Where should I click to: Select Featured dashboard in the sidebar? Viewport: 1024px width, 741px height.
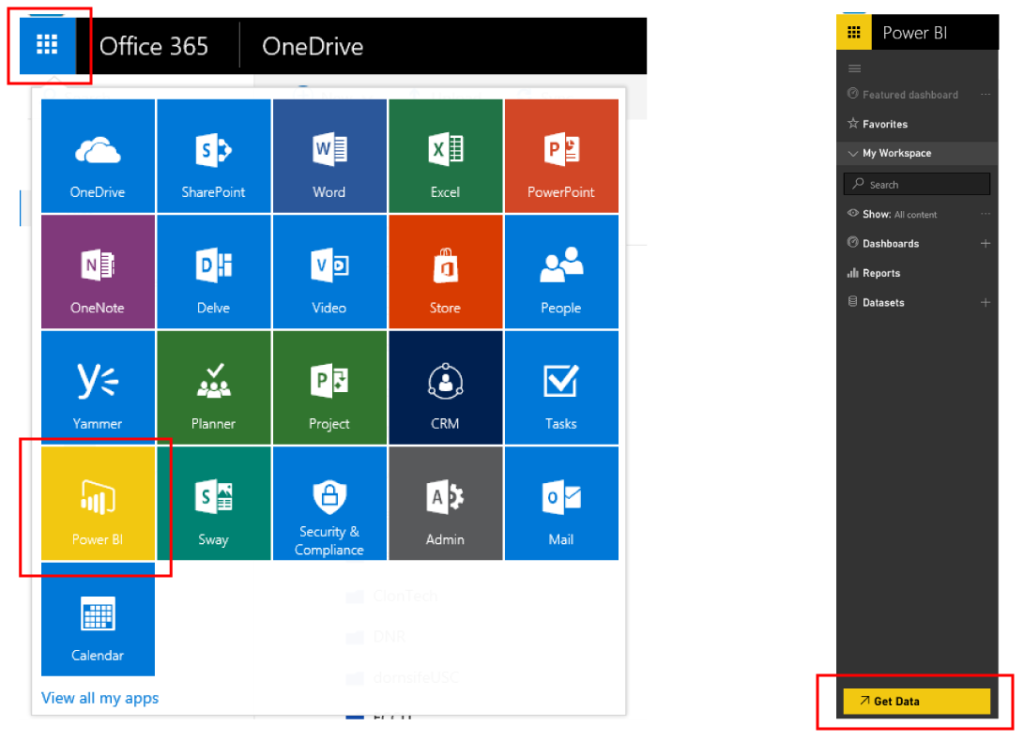coord(910,95)
